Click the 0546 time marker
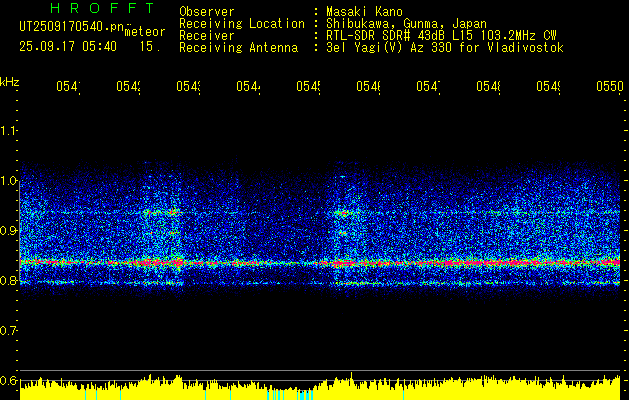 369,87
